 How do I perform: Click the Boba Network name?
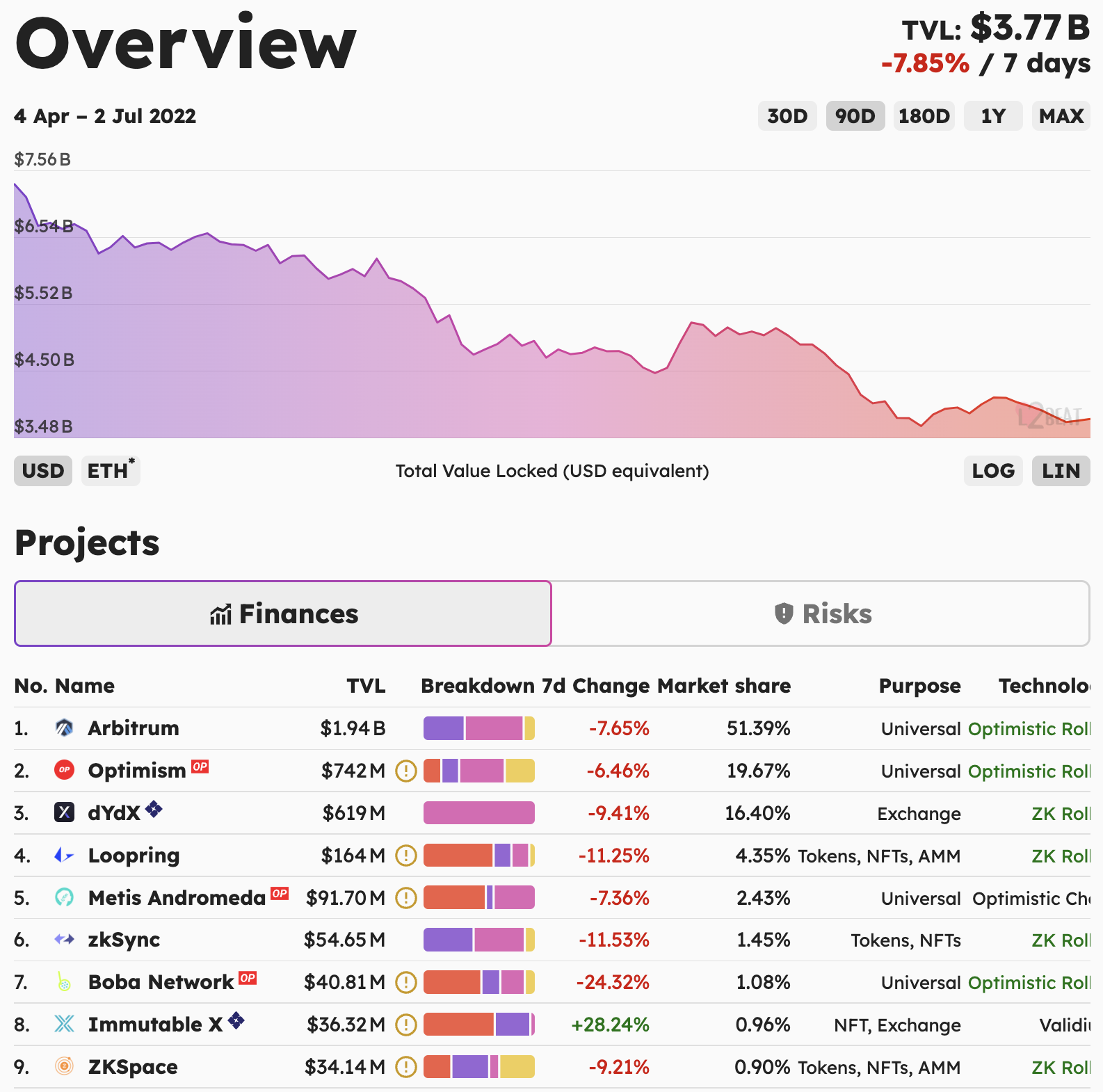[x=161, y=982]
